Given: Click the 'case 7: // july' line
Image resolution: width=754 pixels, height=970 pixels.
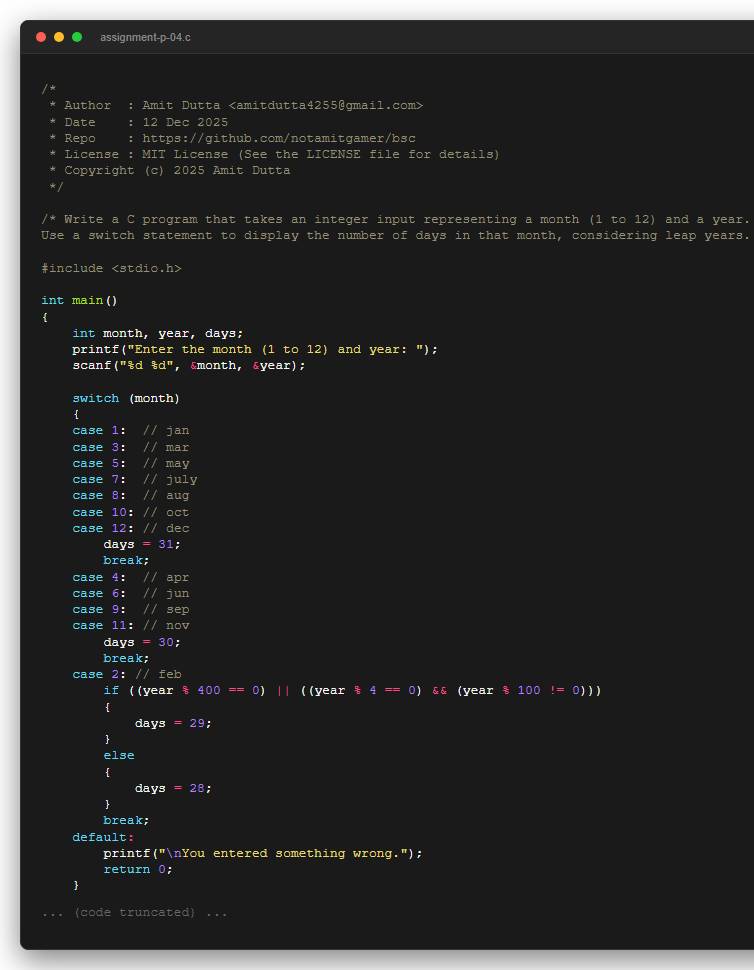Looking at the screenshot, I should coord(135,479).
